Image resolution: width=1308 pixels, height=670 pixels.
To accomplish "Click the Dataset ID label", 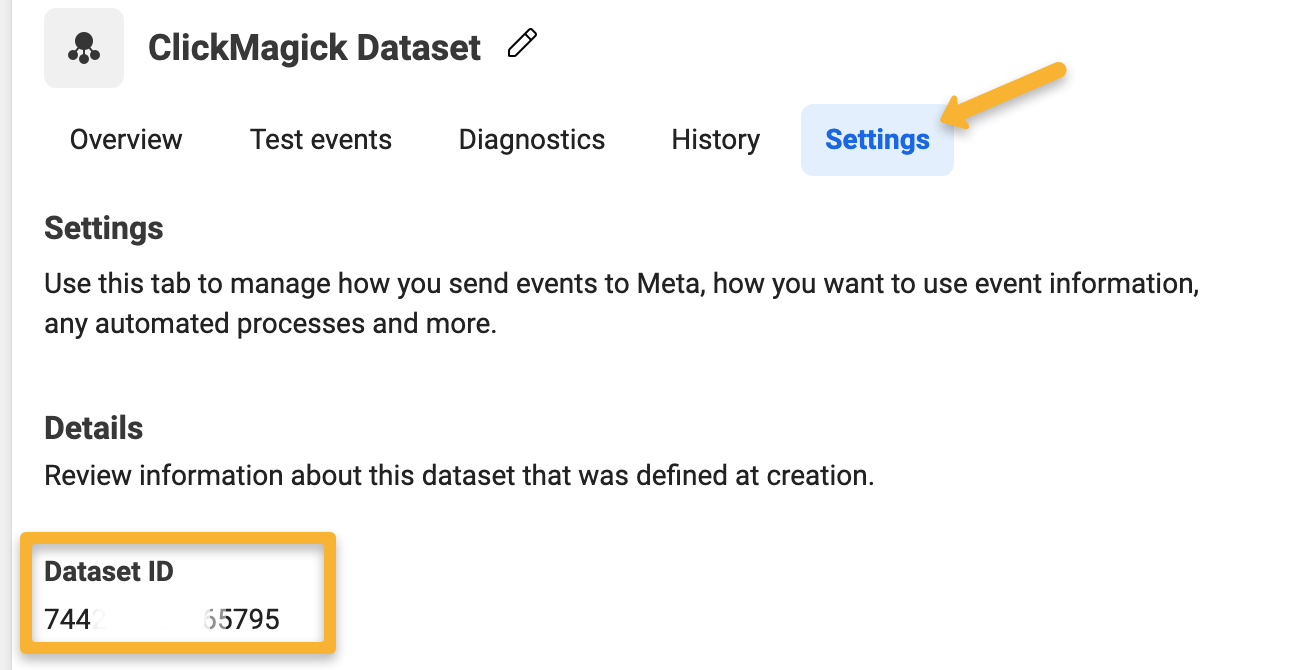I will (x=109, y=571).
